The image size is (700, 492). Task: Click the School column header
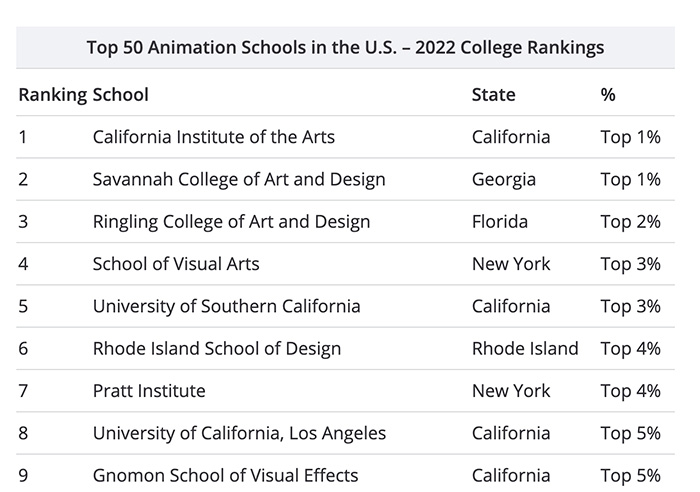[120, 95]
